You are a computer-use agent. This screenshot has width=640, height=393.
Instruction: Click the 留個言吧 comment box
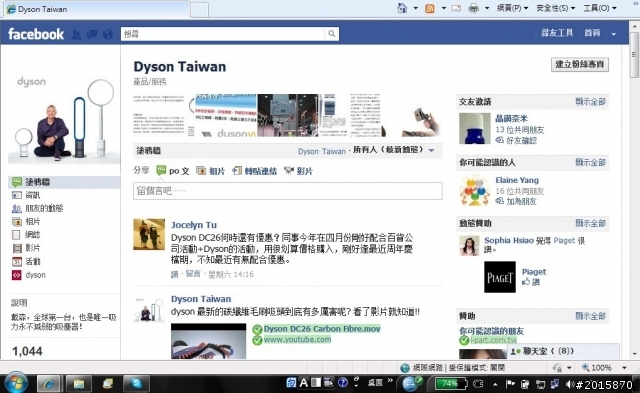click(288, 191)
